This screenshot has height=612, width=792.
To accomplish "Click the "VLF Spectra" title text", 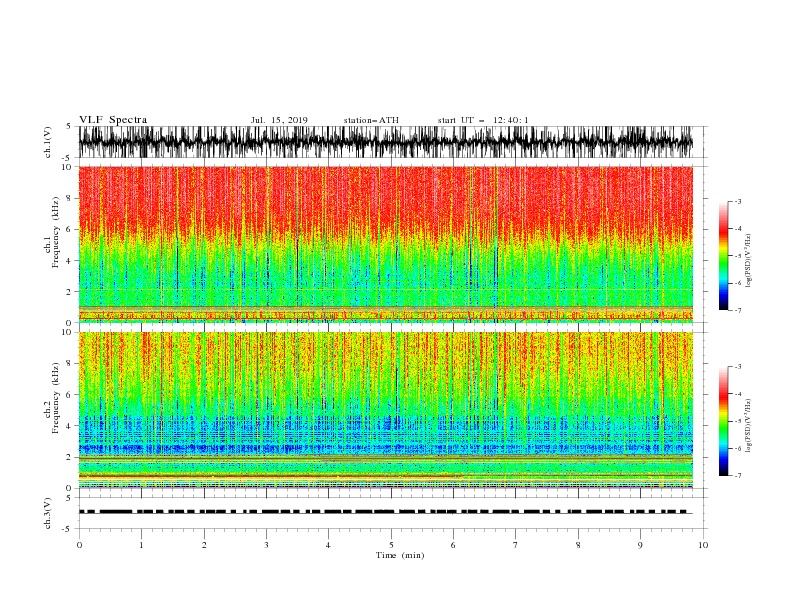I will point(113,120).
